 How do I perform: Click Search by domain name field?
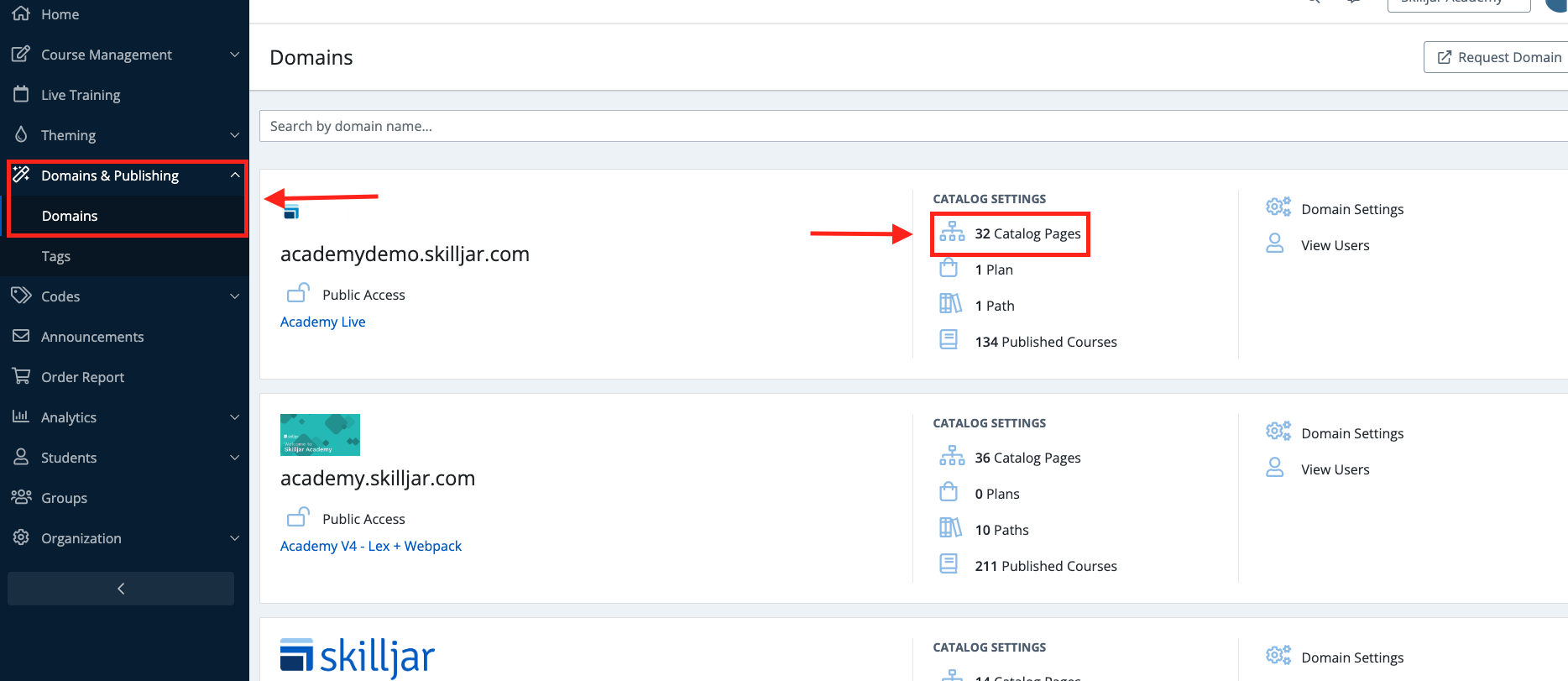913,126
